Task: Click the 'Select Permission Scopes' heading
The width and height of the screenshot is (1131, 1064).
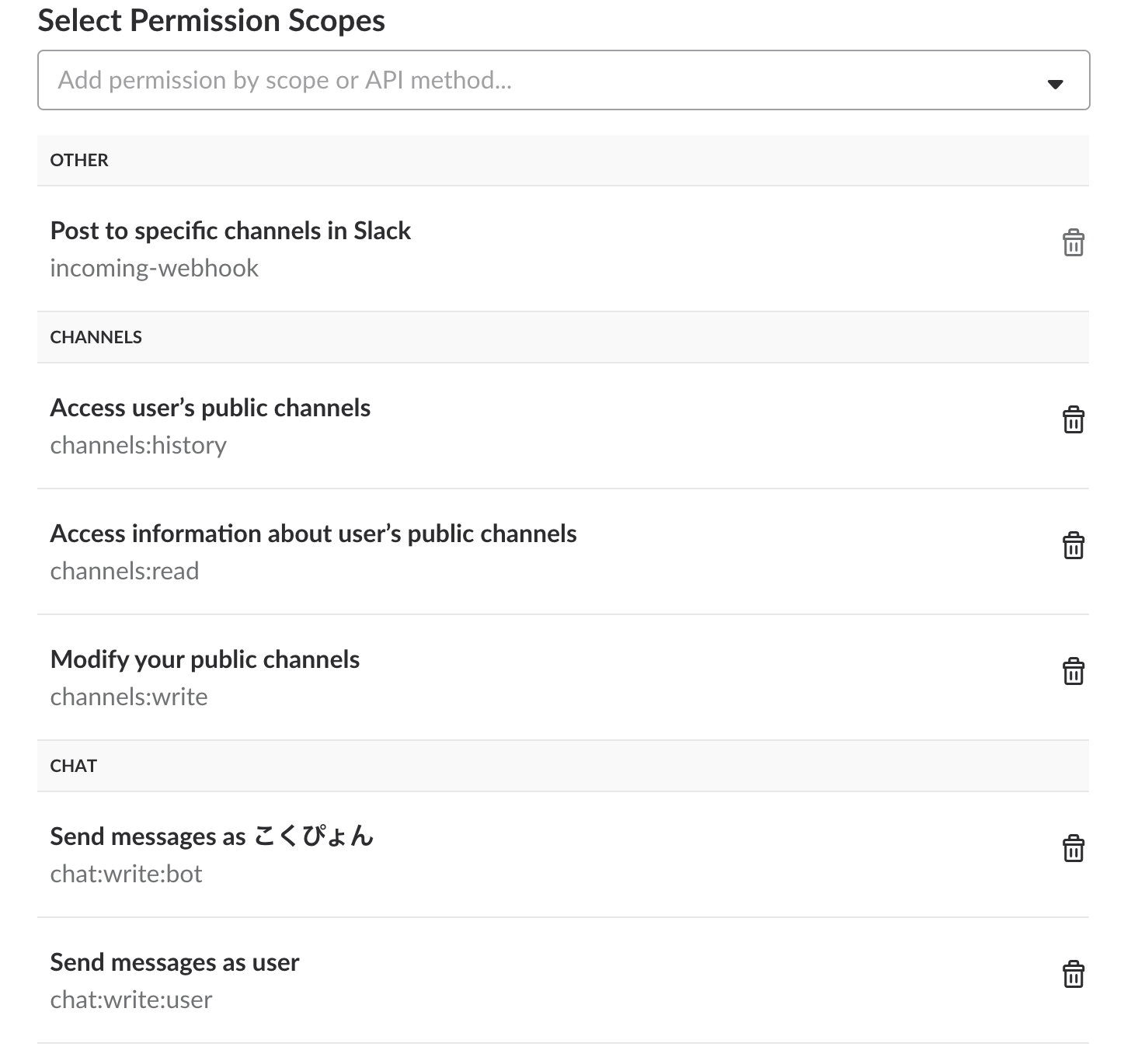Action: click(x=211, y=21)
